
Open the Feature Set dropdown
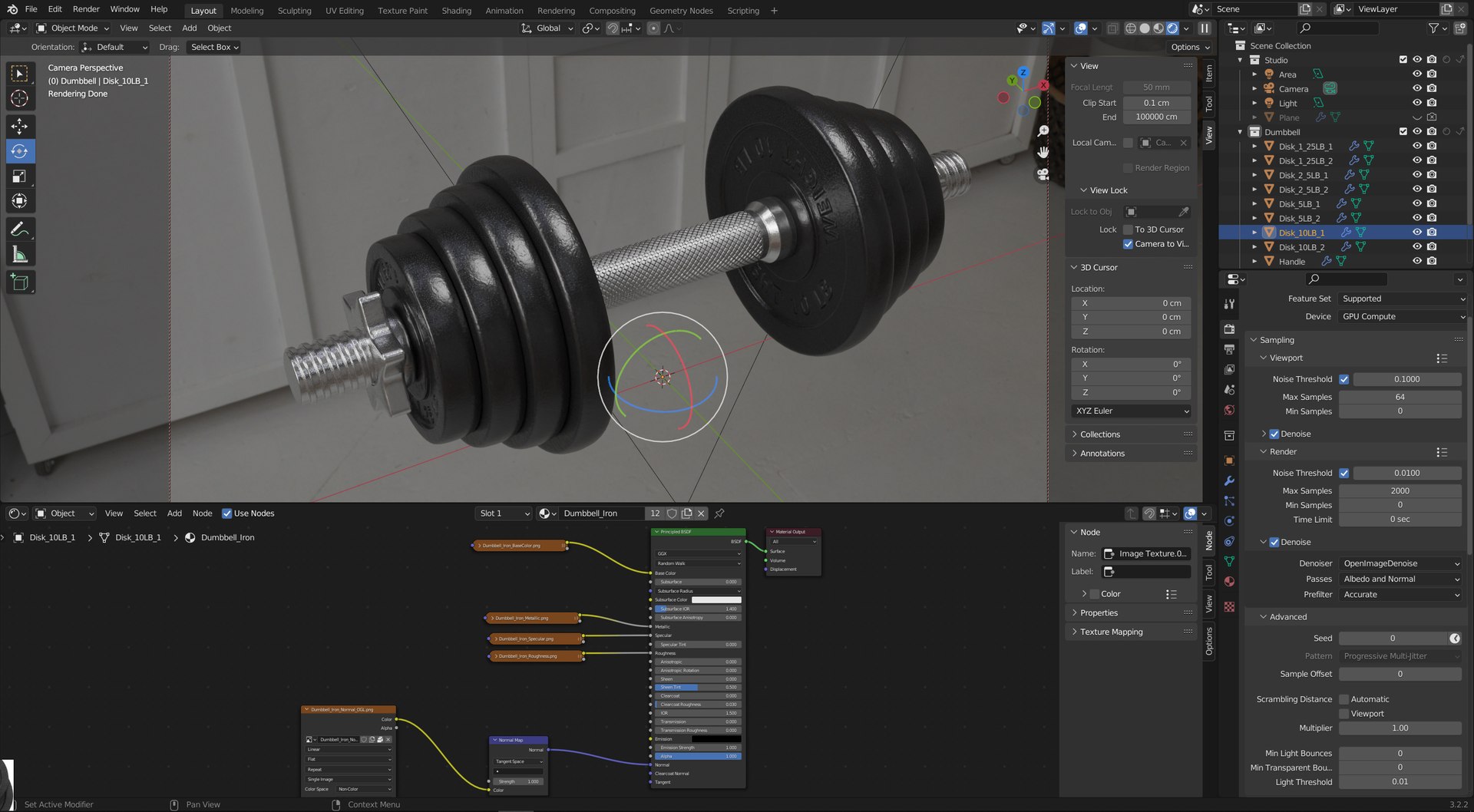pyautogui.click(x=1403, y=299)
